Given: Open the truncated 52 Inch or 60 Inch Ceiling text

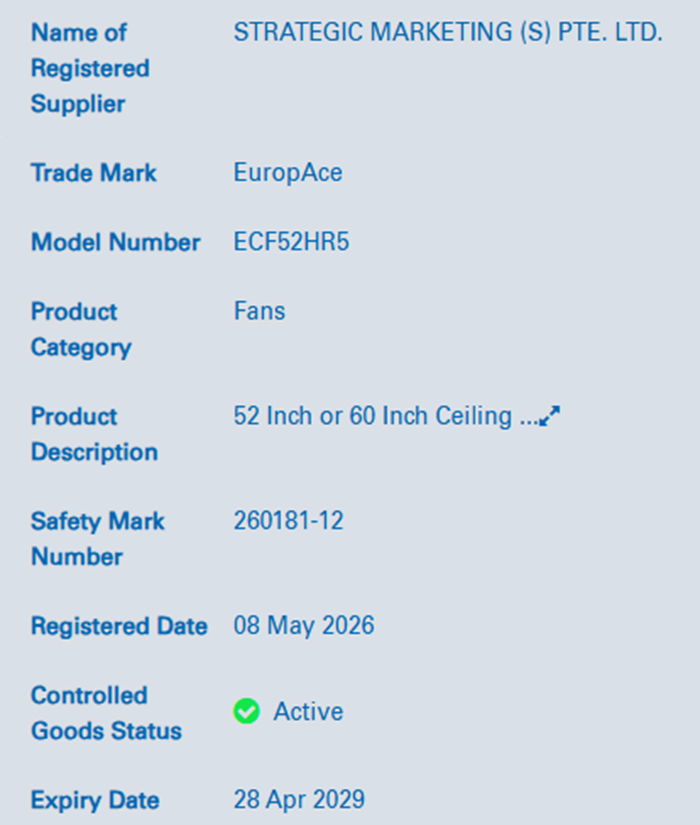Looking at the screenshot, I should (386, 416).
